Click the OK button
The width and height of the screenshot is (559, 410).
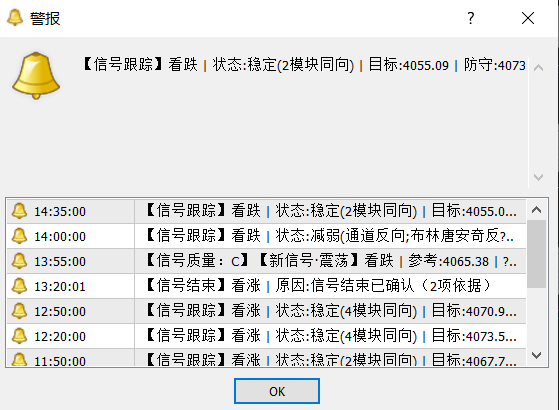[277, 391]
